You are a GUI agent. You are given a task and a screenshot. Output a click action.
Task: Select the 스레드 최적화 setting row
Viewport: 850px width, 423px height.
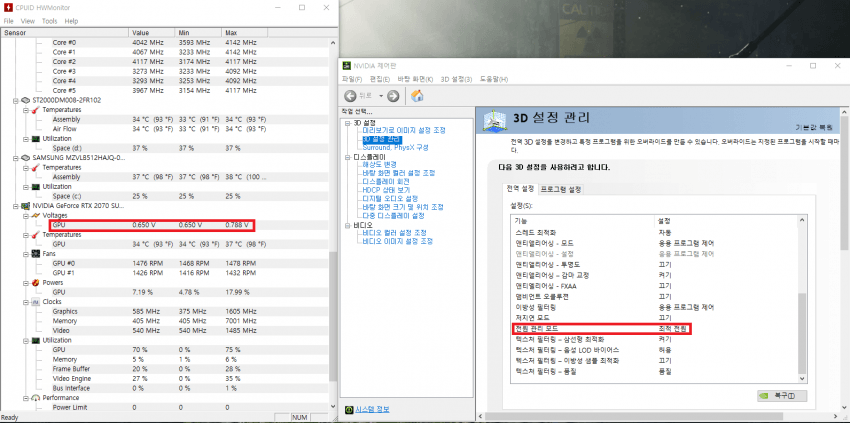[655, 232]
